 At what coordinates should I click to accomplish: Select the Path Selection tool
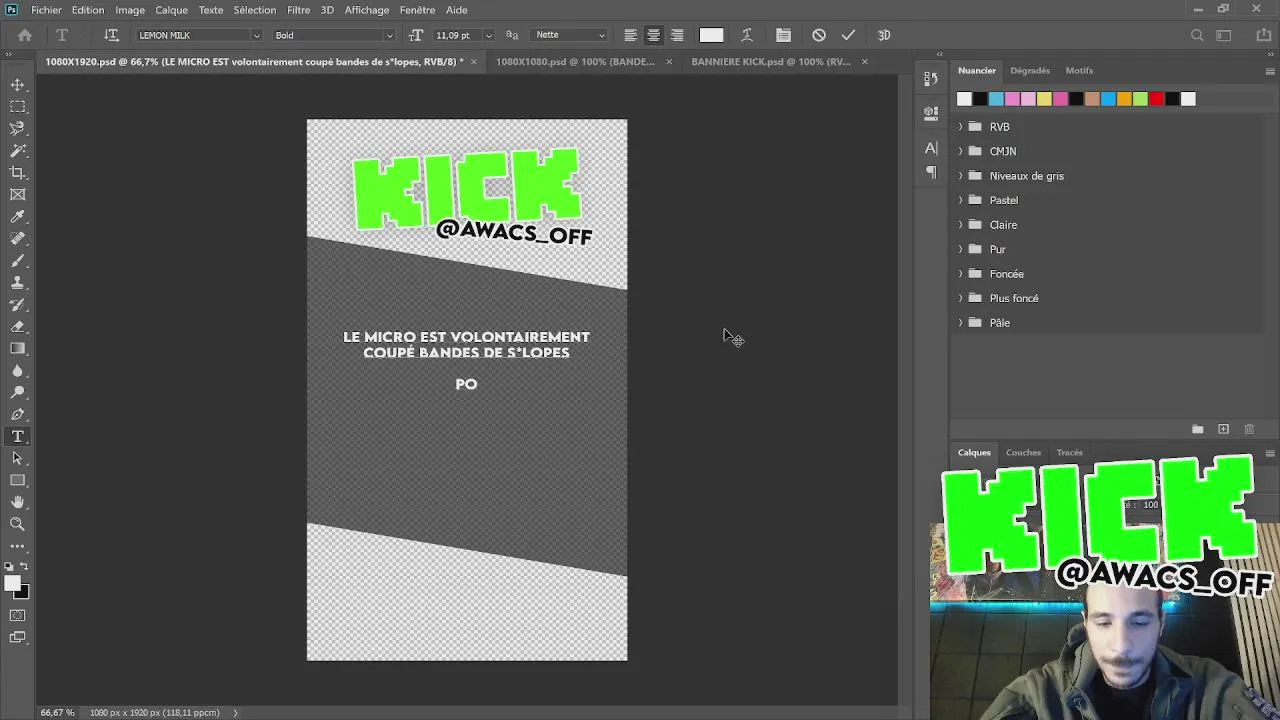17,458
